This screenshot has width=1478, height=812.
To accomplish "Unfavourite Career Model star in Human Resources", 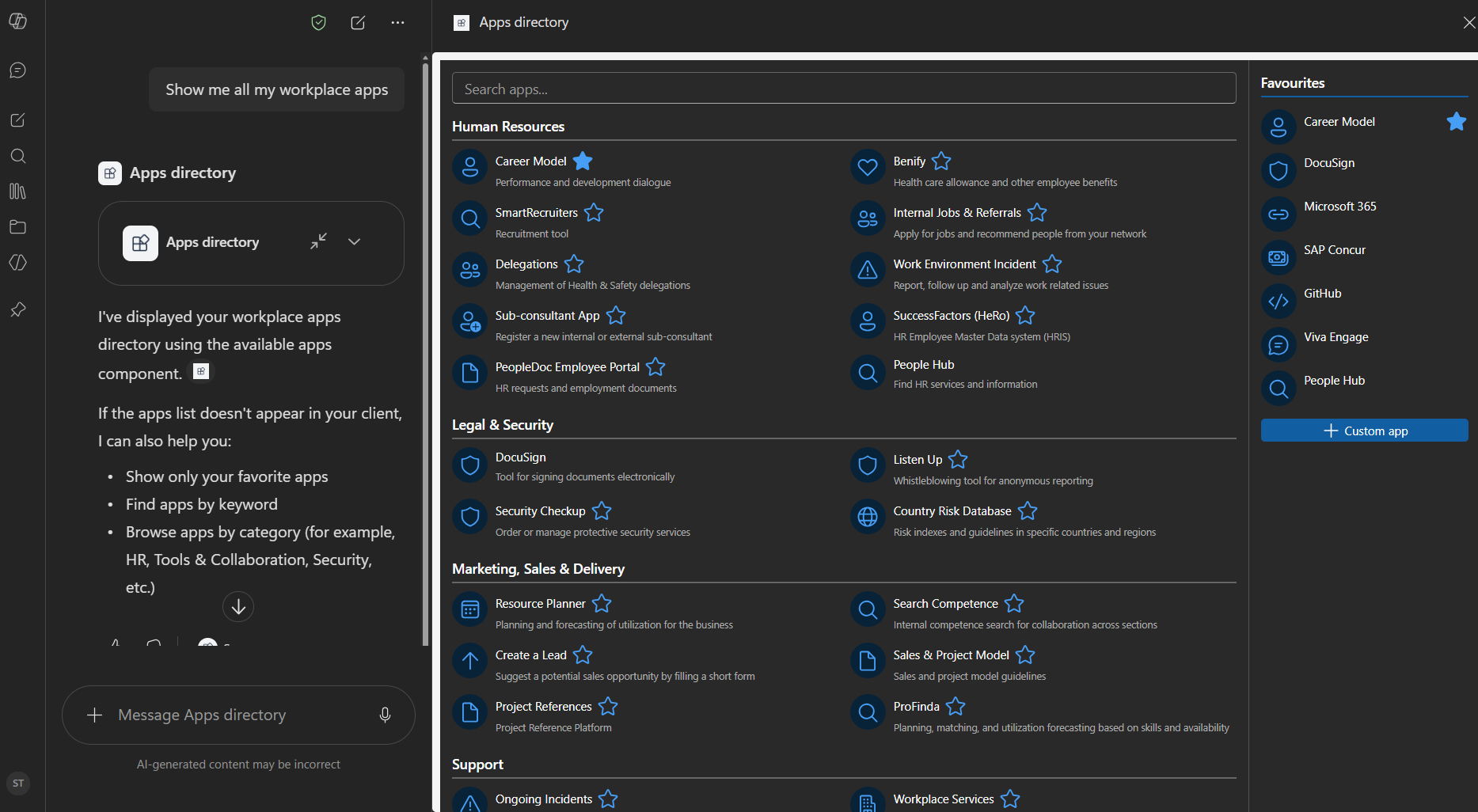I will pos(583,161).
